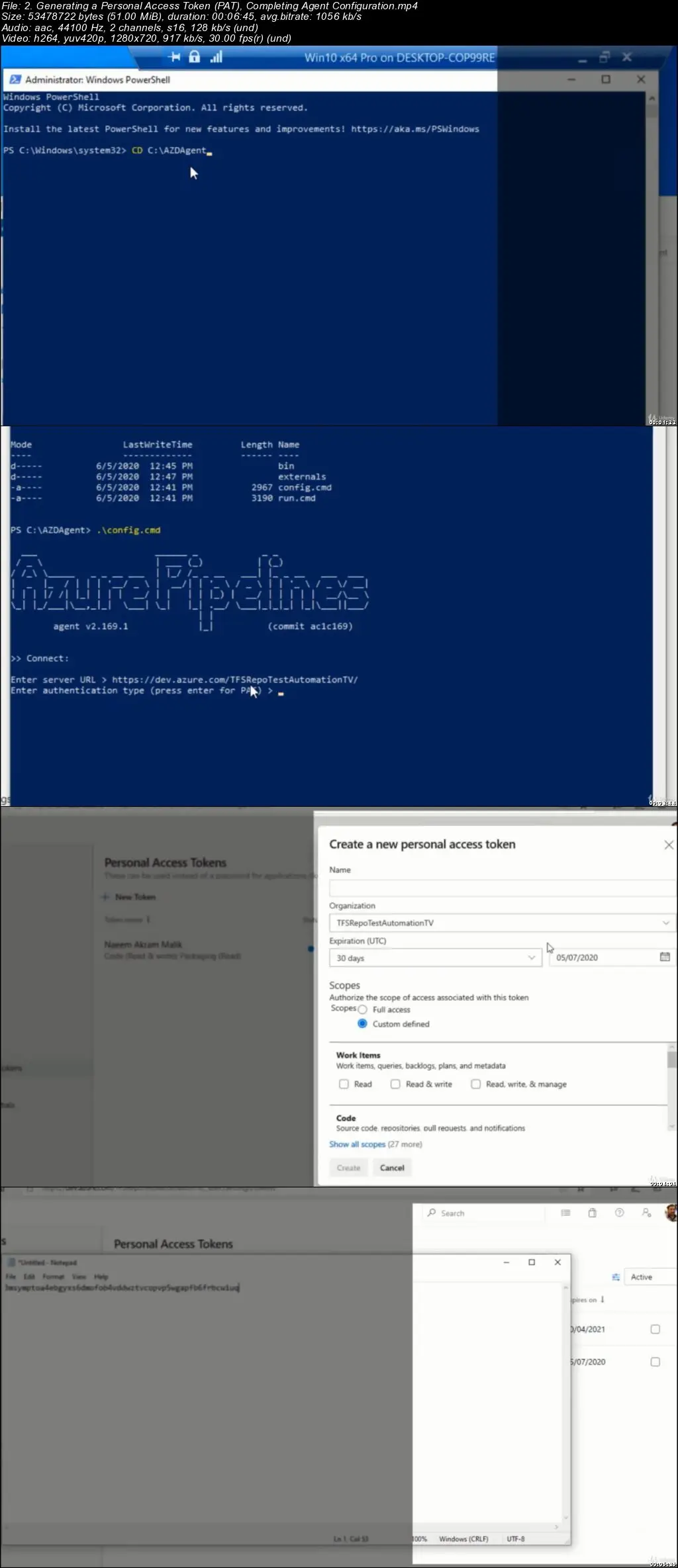Click the '.\config.cmd' command on the prompt line
The image size is (678, 1568).
pyautogui.click(x=128, y=530)
